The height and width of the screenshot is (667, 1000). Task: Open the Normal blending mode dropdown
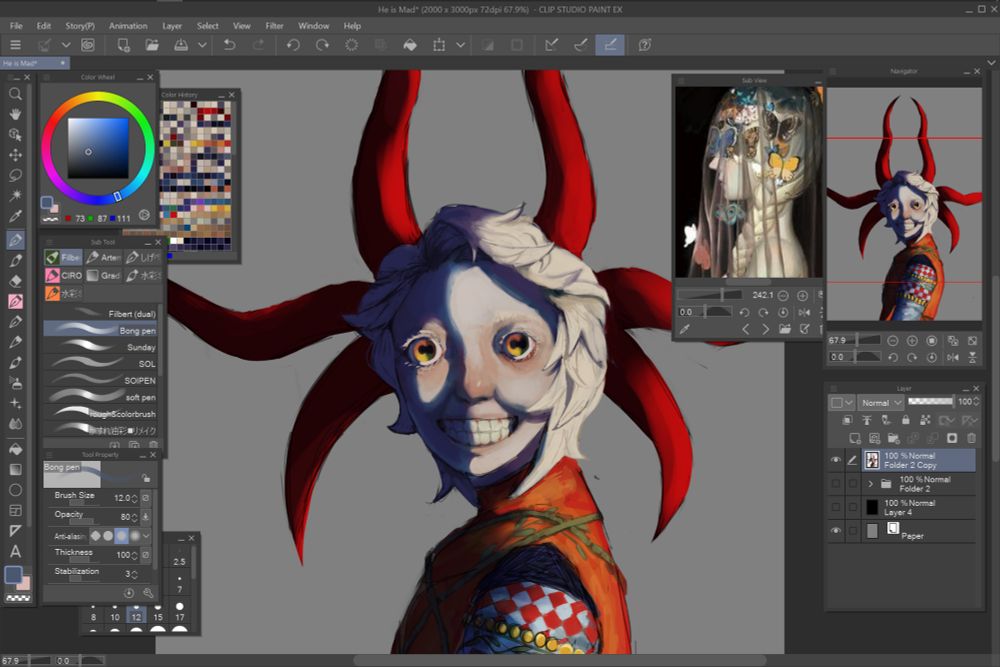(x=881, y=402)
